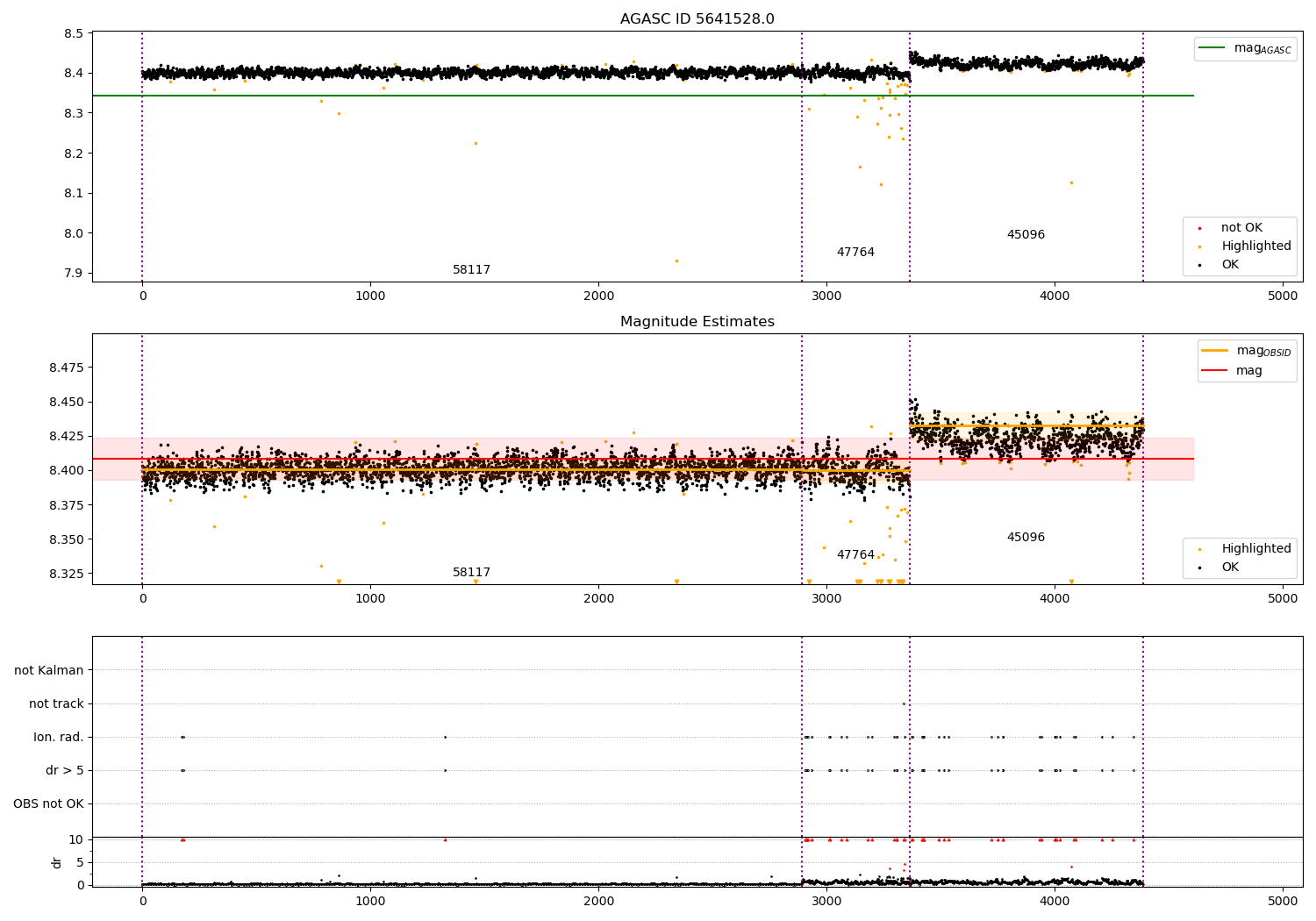The image size is (1316, 921).
Task: Click the 'Ion. rad.' axis label
Action: tap(59, 738)
